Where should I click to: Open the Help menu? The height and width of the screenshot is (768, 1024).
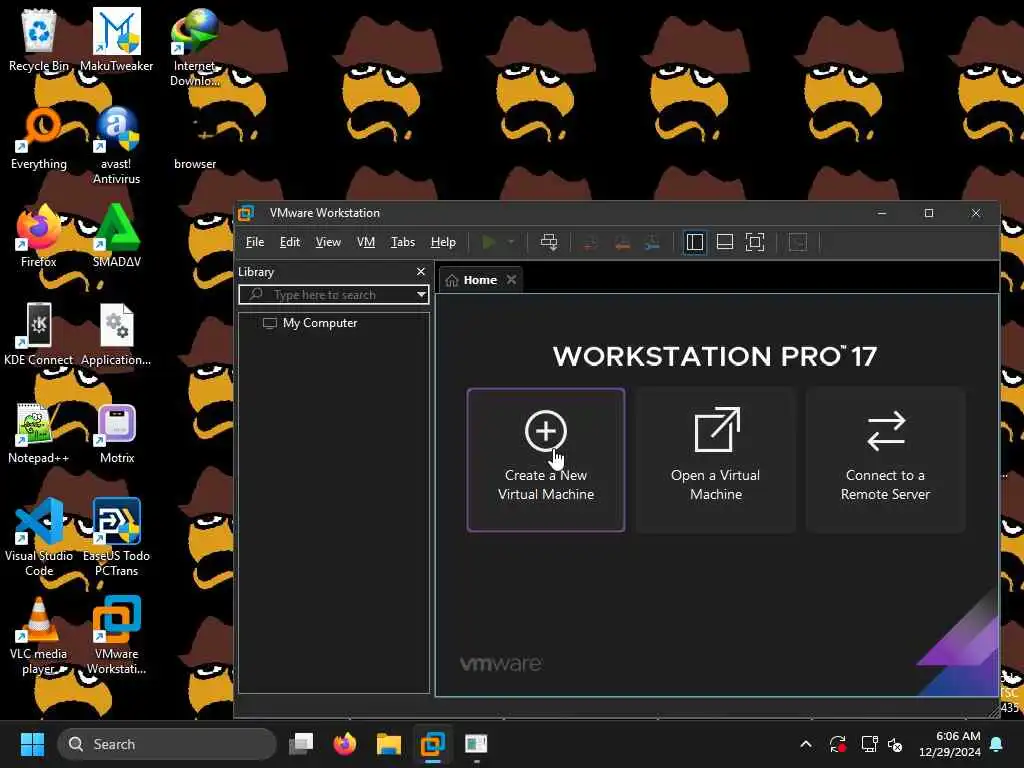pyautogui.click(x=443, y=242)
